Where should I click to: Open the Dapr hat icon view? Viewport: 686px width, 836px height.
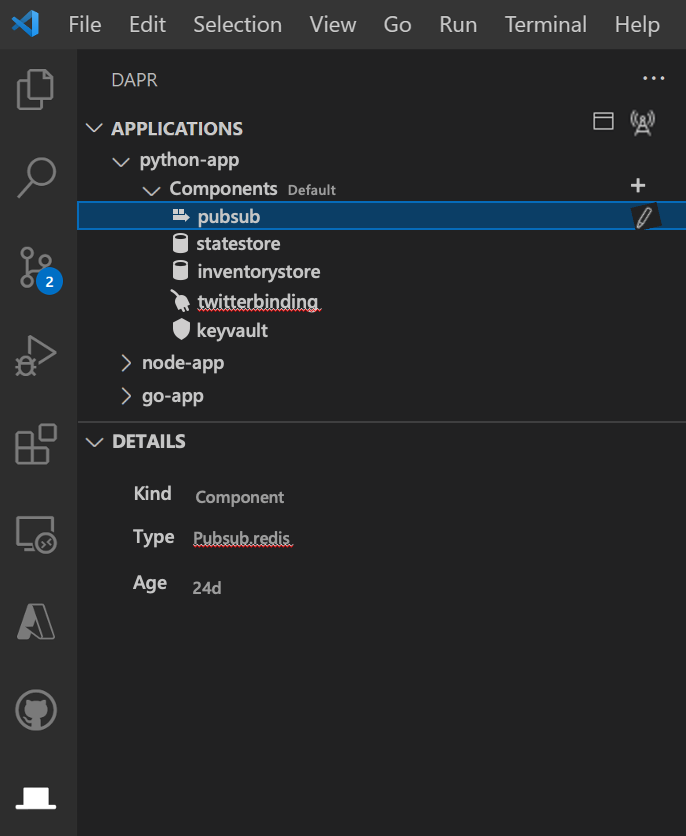(x=36, y=798)
